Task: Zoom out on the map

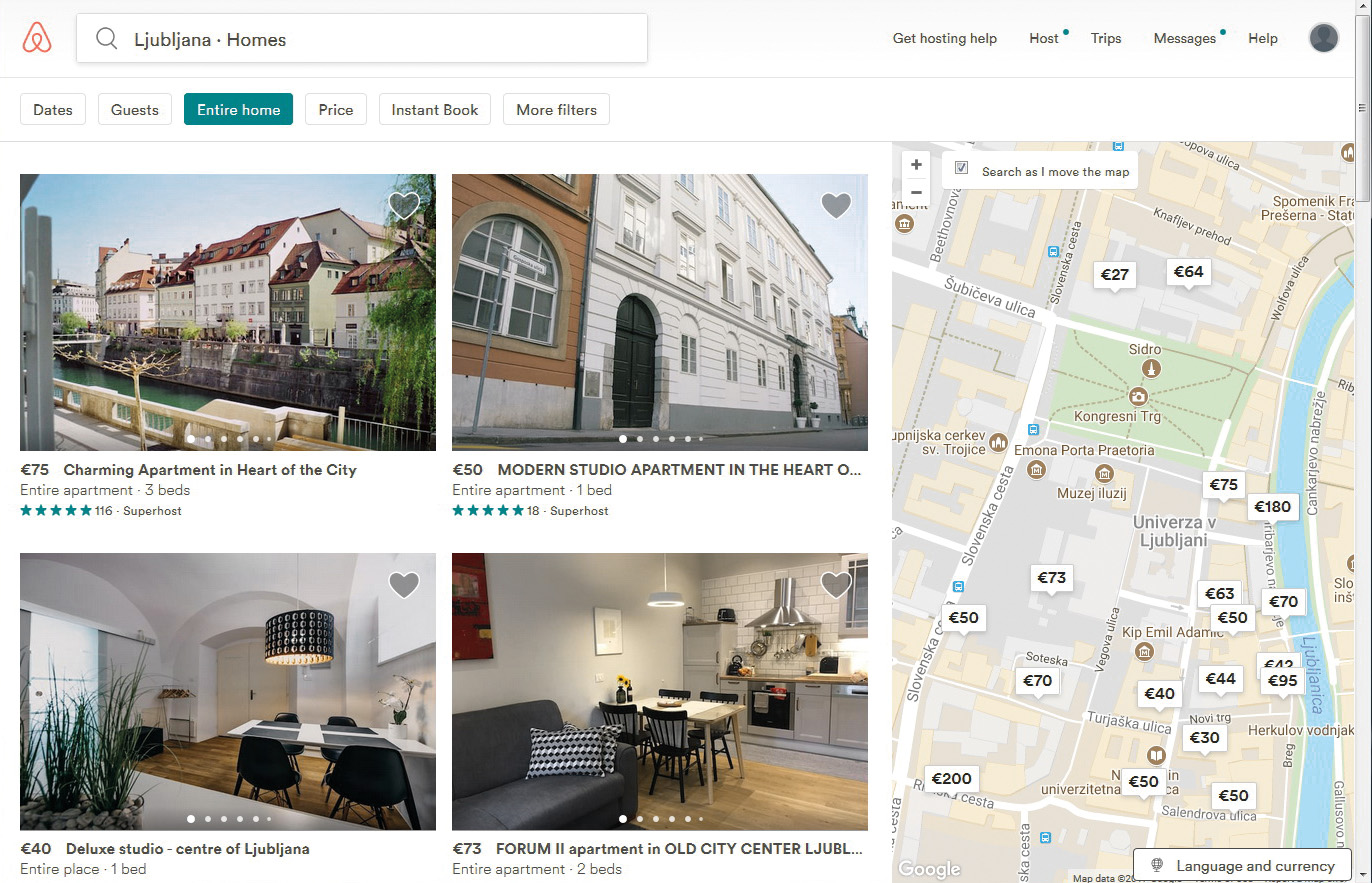Action: pyautogui.click(x=916, y=192)
